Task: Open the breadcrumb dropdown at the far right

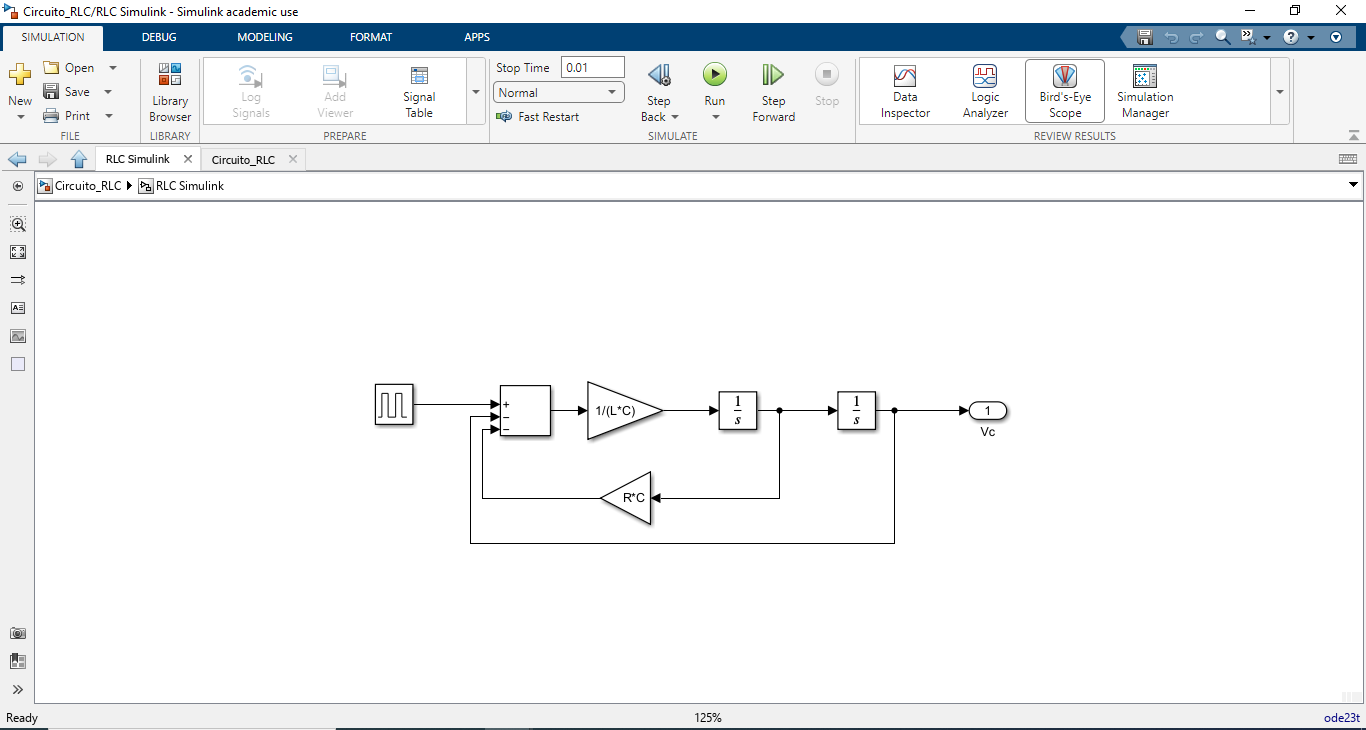Action: pyautogui.click(x=1352, y=185)
